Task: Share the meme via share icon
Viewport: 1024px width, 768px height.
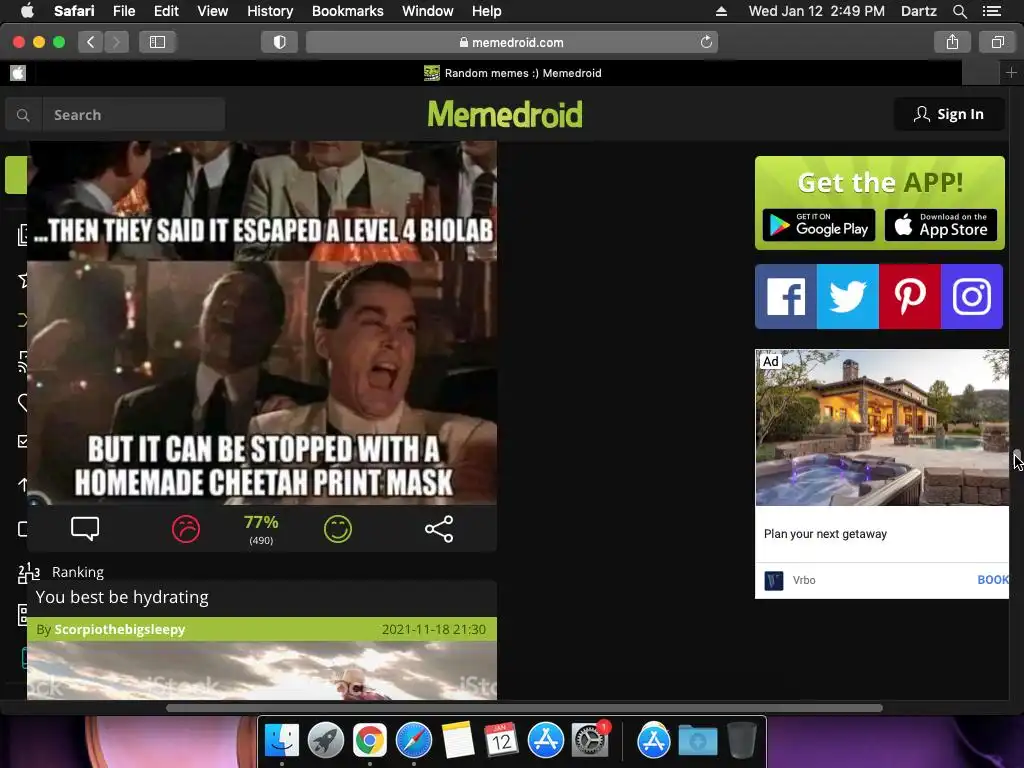Action: 439,528
